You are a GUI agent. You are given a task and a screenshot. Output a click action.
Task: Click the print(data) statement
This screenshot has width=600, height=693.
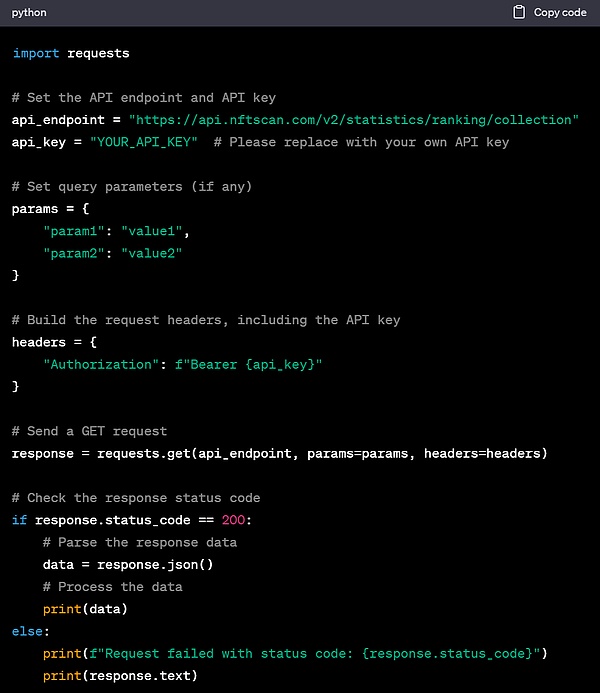[x=85, y=609]
